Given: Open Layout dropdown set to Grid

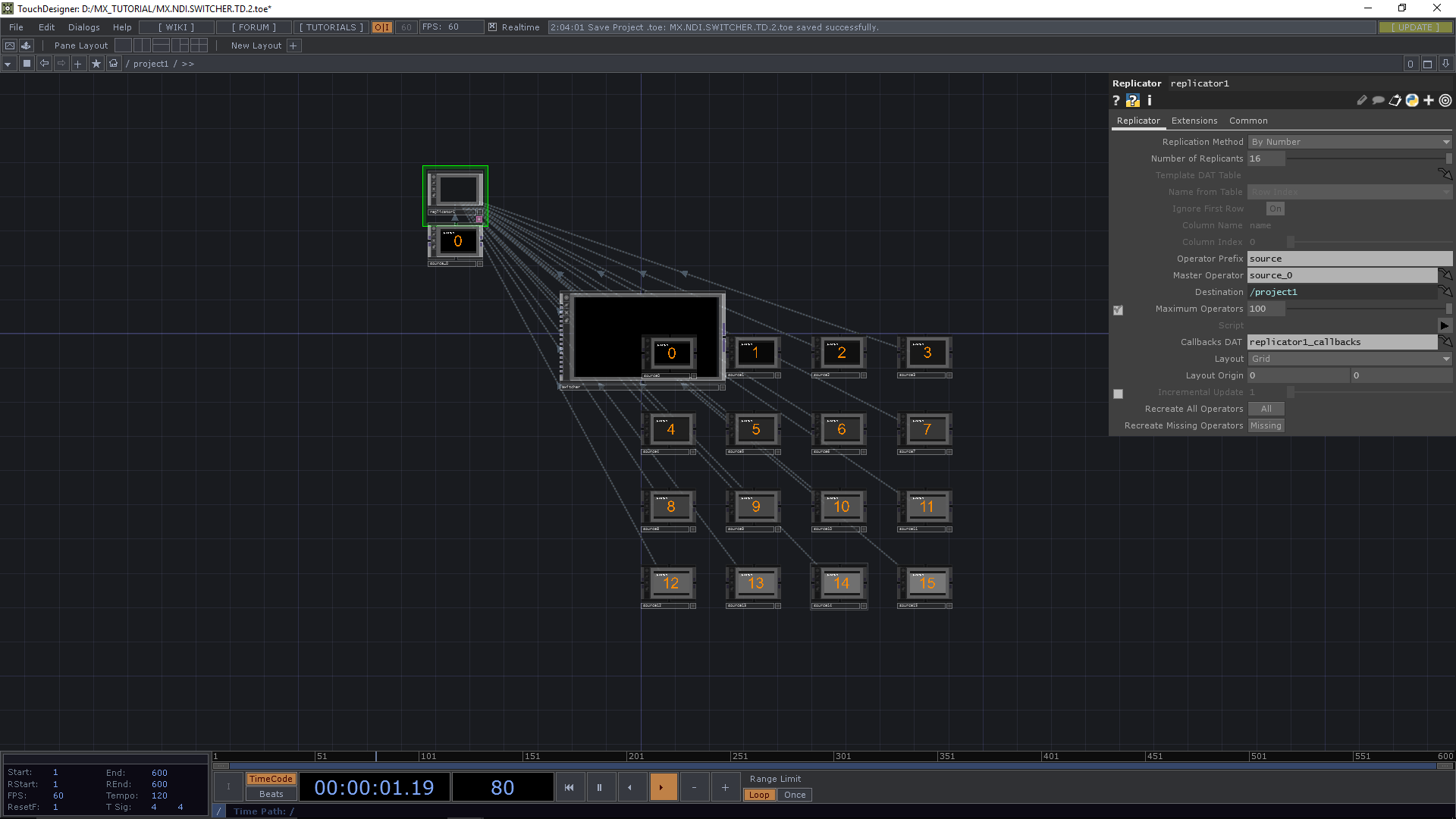Looking at the screenshot, I should pyautogui.click(x=1350, y=359).
